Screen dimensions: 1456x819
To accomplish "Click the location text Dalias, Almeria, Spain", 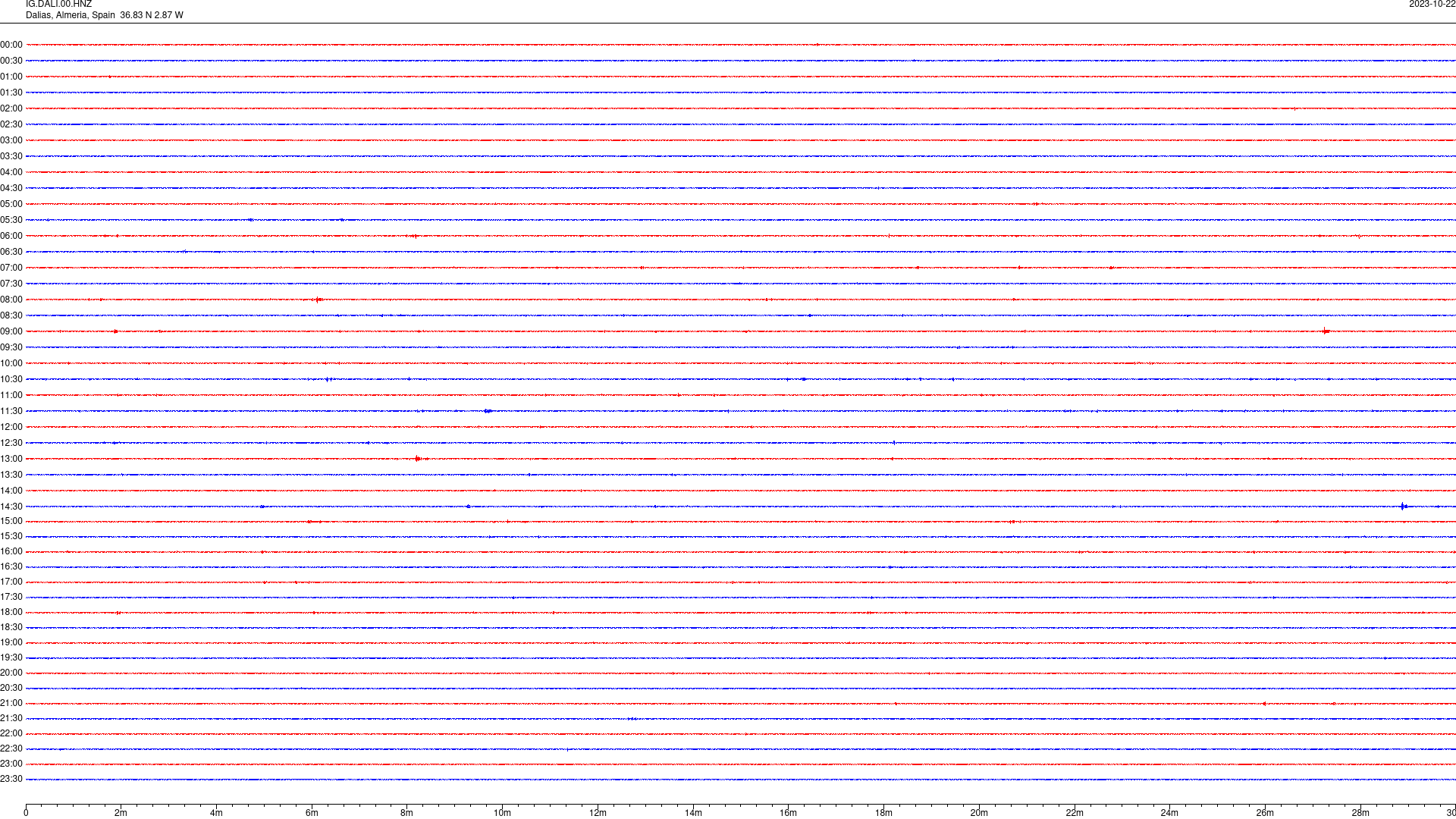I will [71, 15].
